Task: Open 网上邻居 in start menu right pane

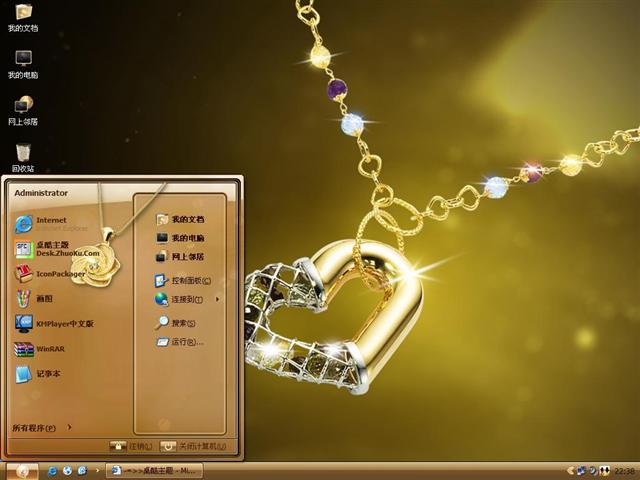Action: pos(180,257)
